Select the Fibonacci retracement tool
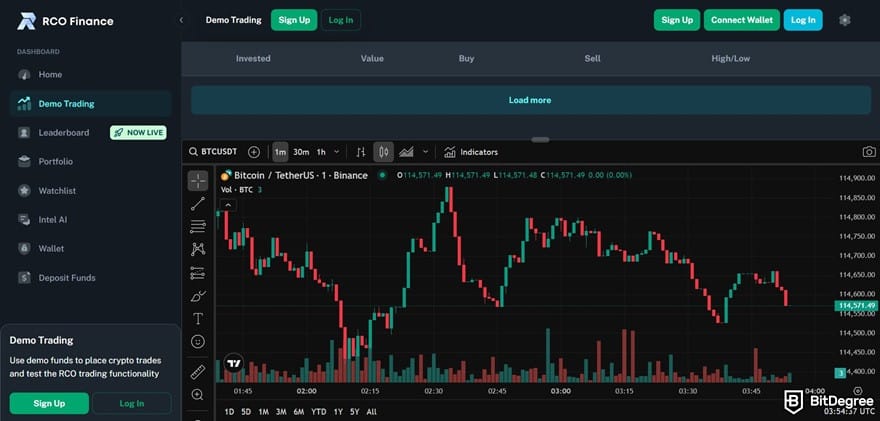The height and width of the screenshot is (421, 880). click(198, 227)
